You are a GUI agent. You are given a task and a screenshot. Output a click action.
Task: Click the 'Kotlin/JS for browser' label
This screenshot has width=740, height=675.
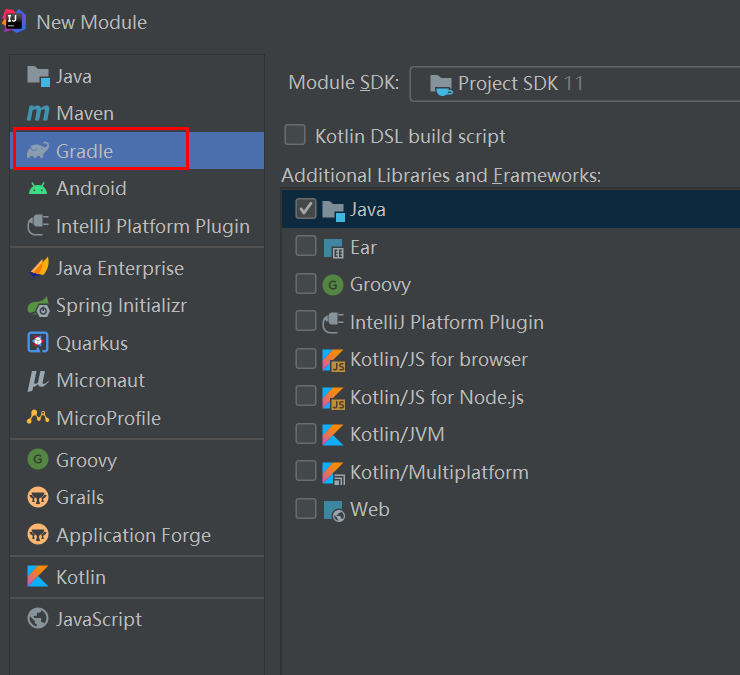click(x=439, y=360)
